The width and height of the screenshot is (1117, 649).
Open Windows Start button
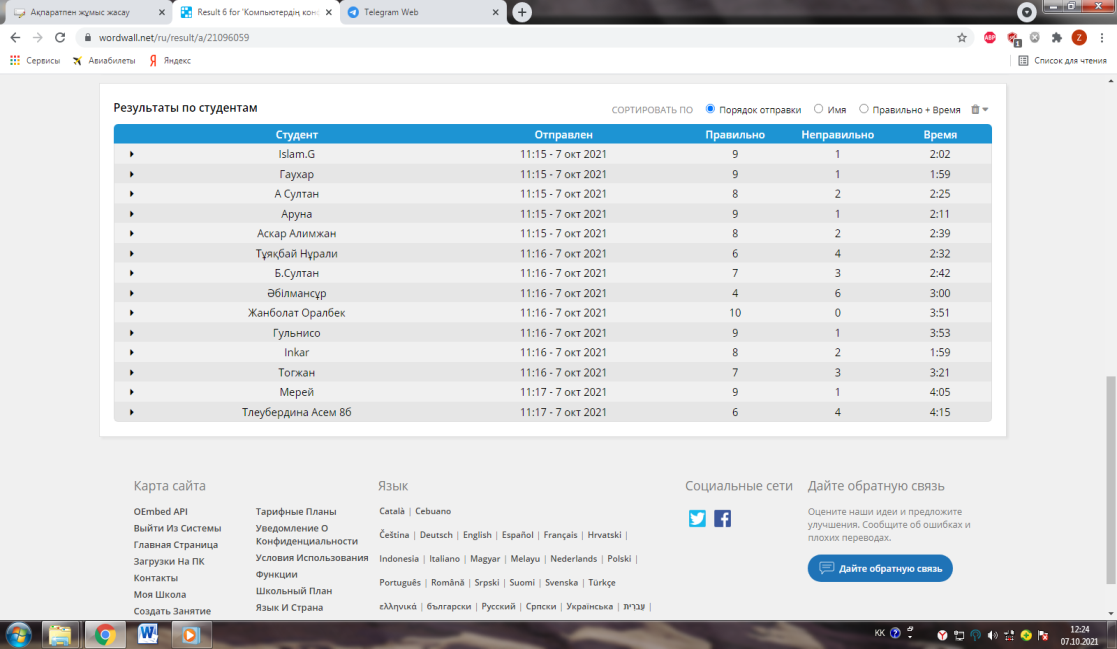click(19, 635)
